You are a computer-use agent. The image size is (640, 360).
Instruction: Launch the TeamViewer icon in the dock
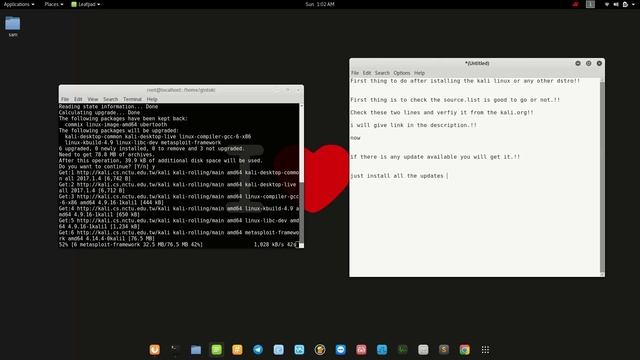click(x=340, y=349)
